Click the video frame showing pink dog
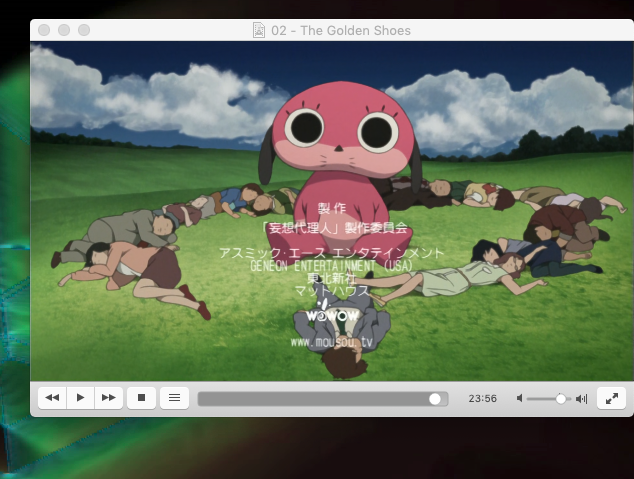The image size is (634, 479). (x=332, y=211)
